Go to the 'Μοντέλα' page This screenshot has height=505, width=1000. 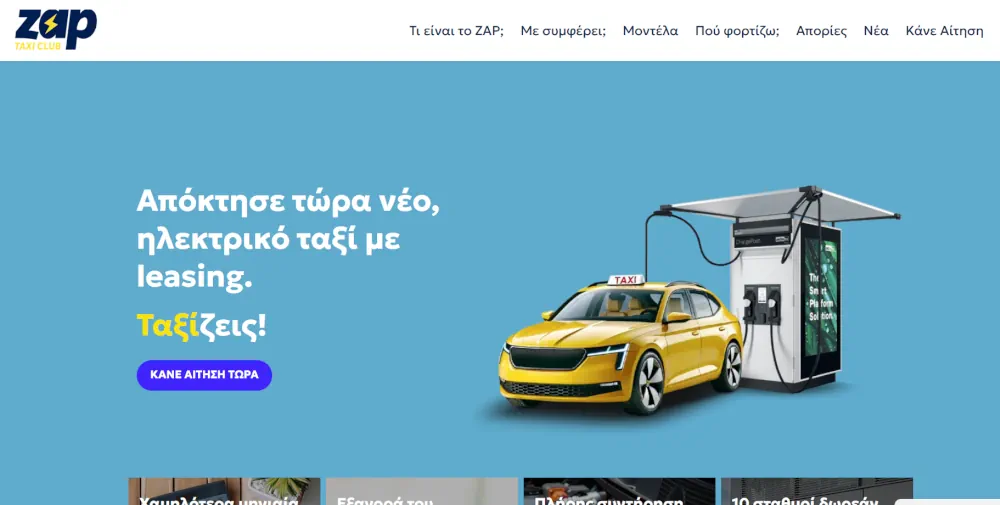point(650,31)
